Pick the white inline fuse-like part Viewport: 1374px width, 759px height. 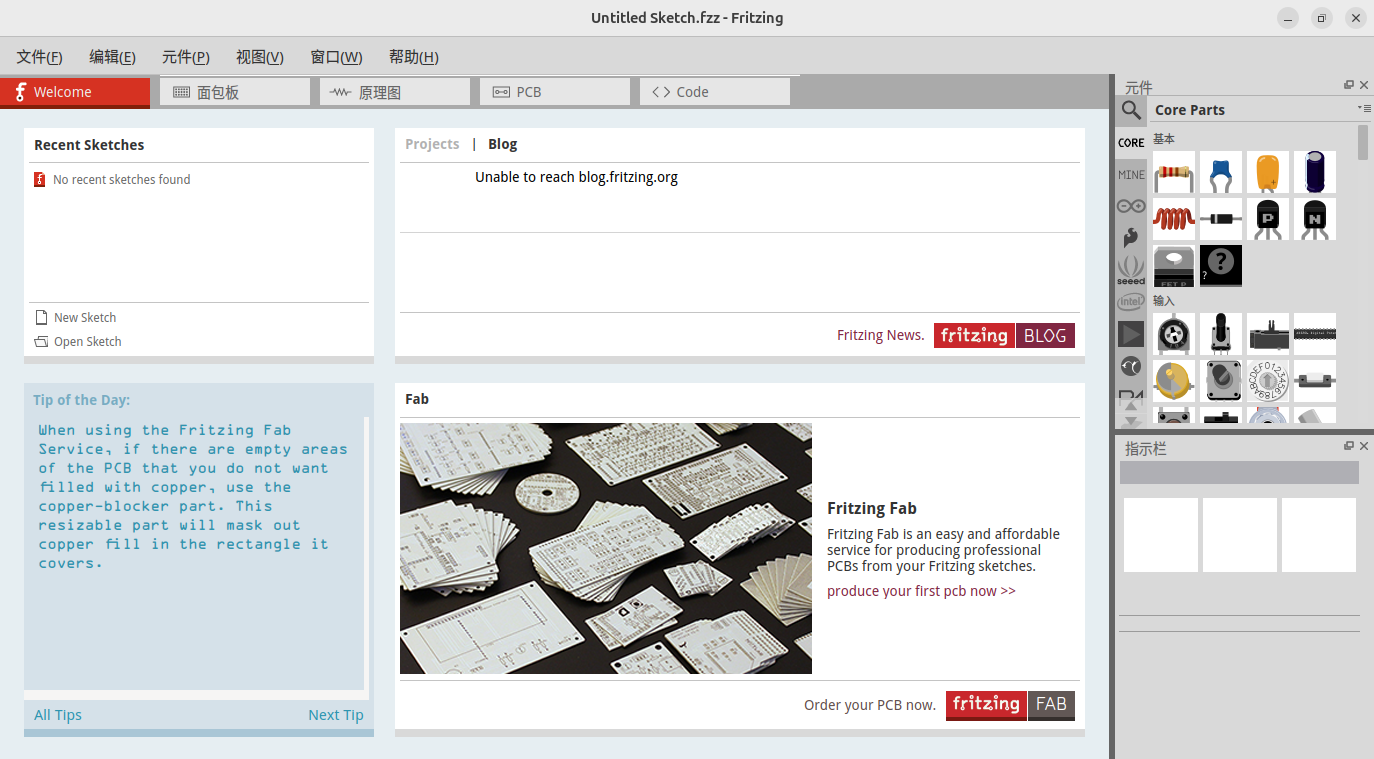click(1315, 381)
